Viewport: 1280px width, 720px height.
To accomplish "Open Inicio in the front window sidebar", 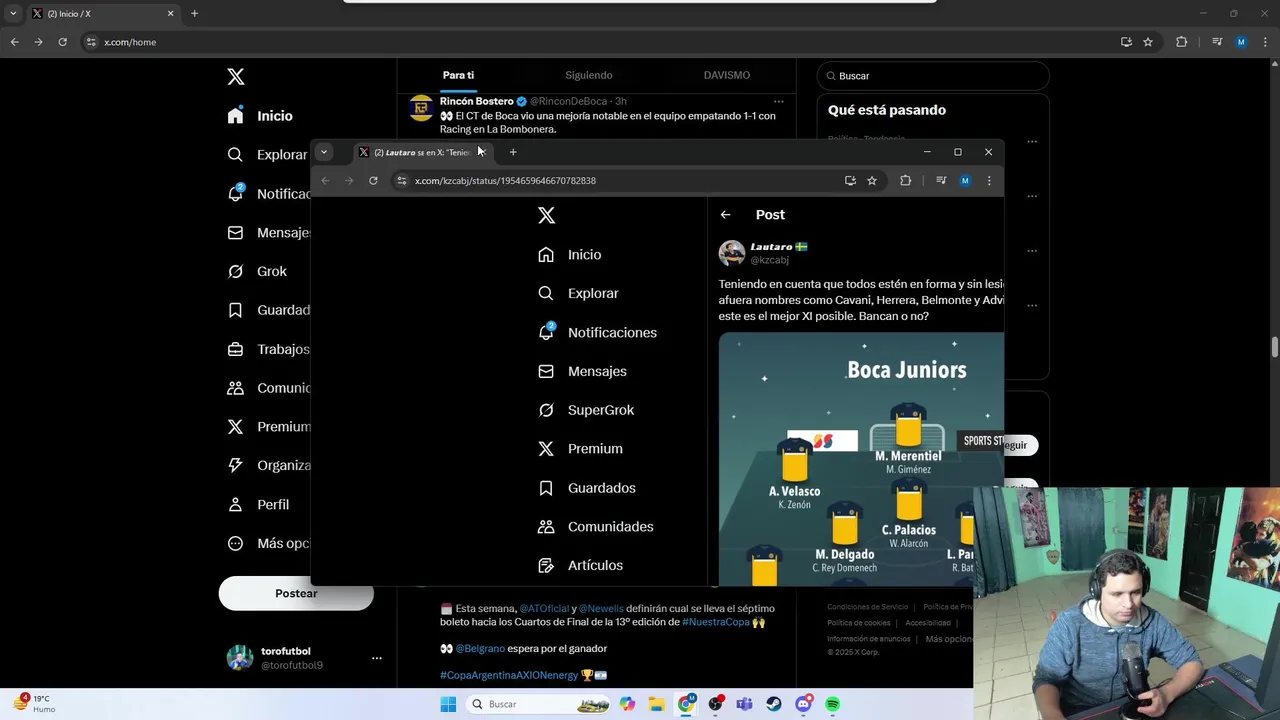I will click(570, 255).
